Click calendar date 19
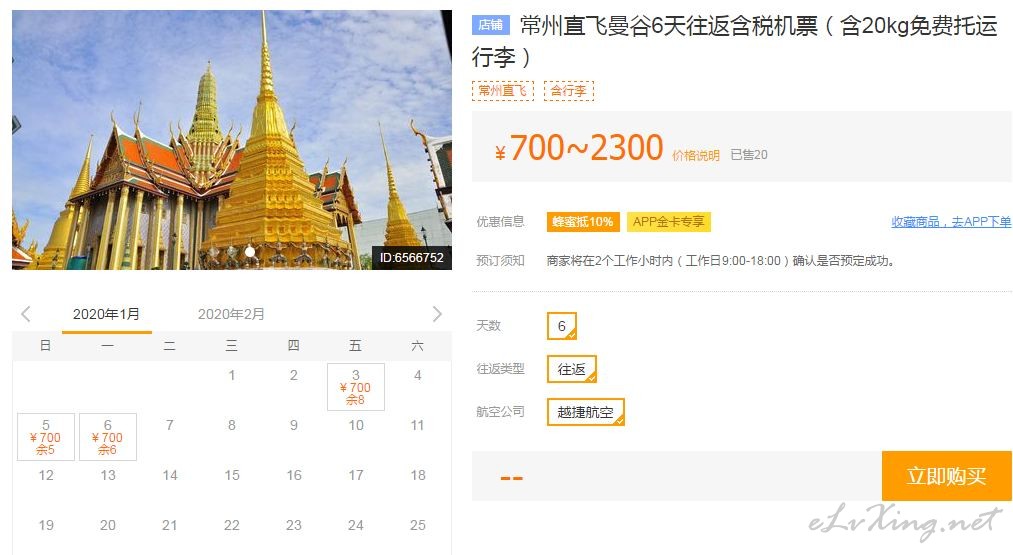The height and width of the screenshot is (555, 1013). 46,525
